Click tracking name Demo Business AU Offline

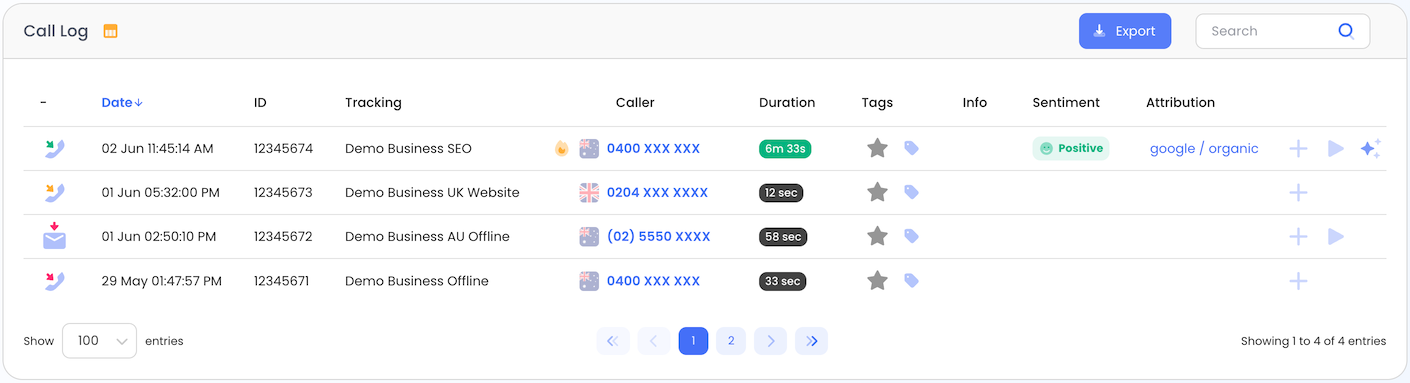pyautogui.click(x=427, y=236)
